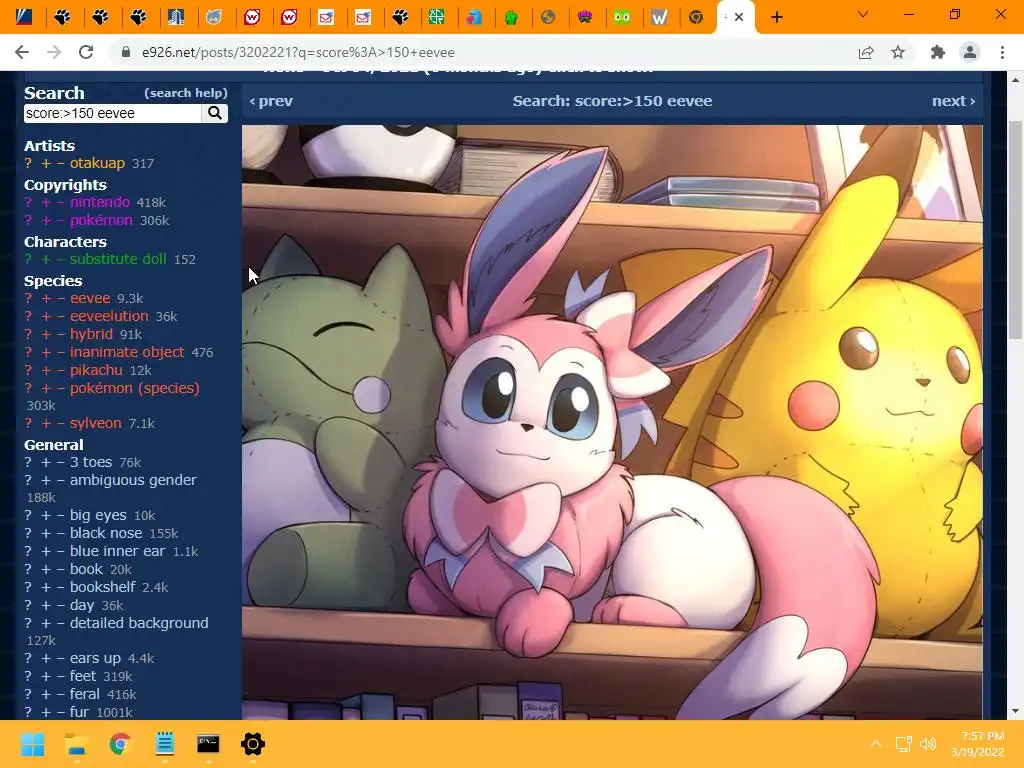Switch to the first tab with blue icon

[24, 17]
